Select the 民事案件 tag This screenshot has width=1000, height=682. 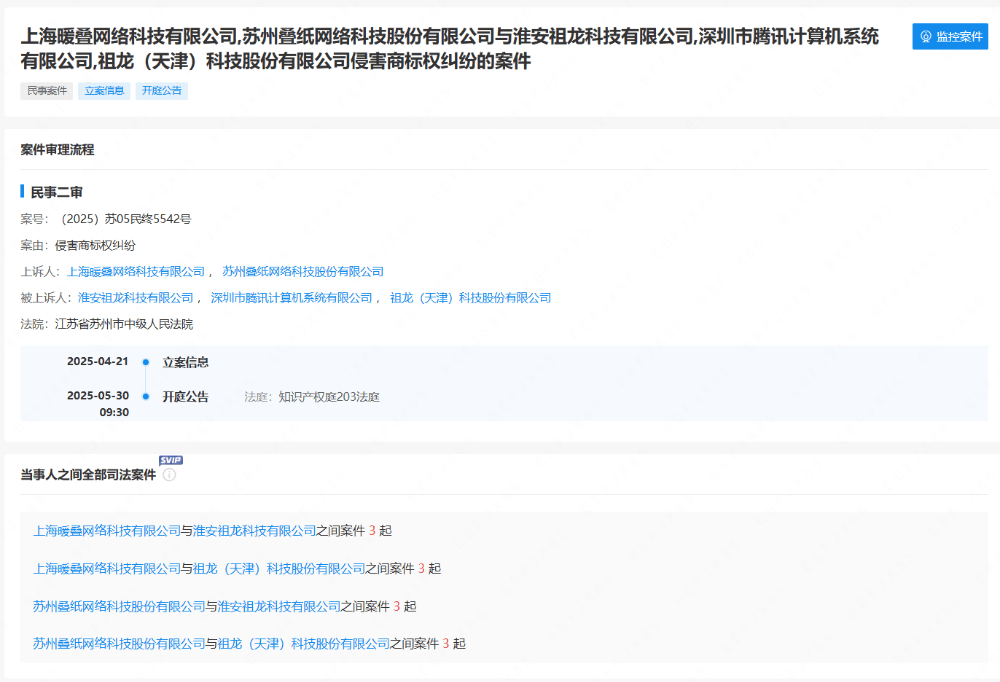(x=47, y=91)
